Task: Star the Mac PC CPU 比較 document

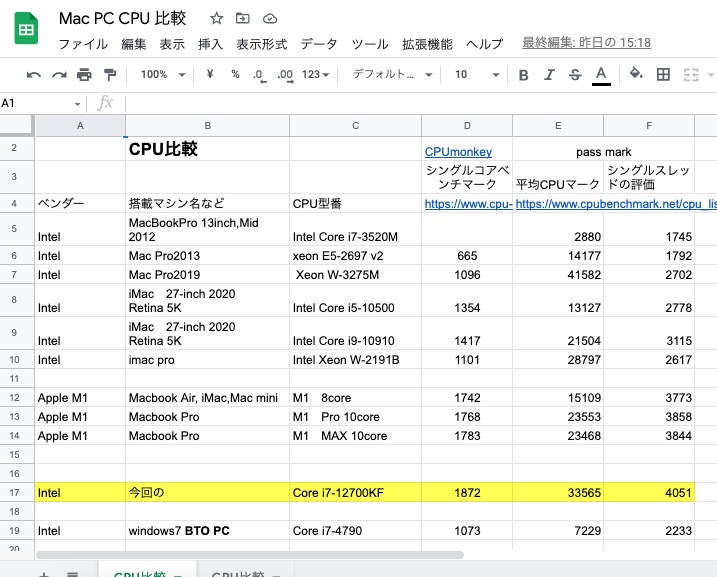Action: pyautogui.click(x=216, y=18)
